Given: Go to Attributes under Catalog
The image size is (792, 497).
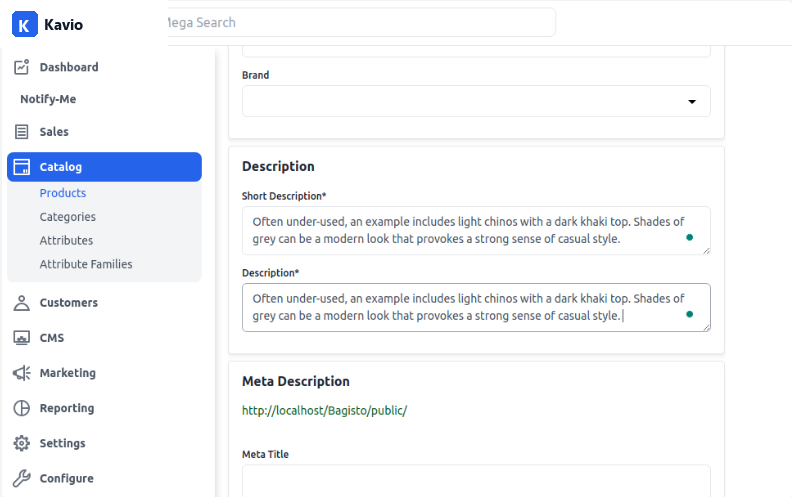Looking at the screenshot, I should coord(66,240).
